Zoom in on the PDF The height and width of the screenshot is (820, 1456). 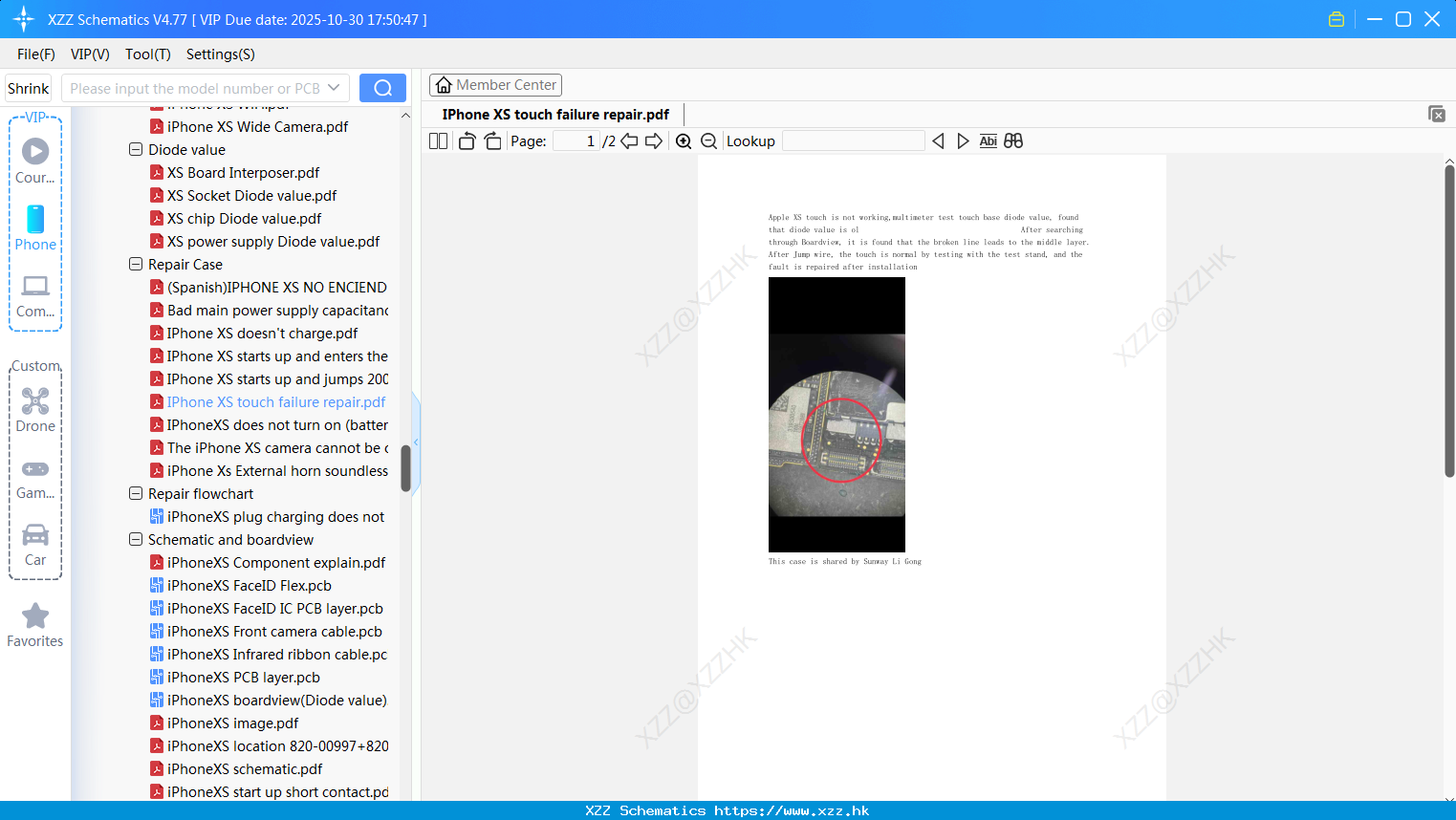684,140
